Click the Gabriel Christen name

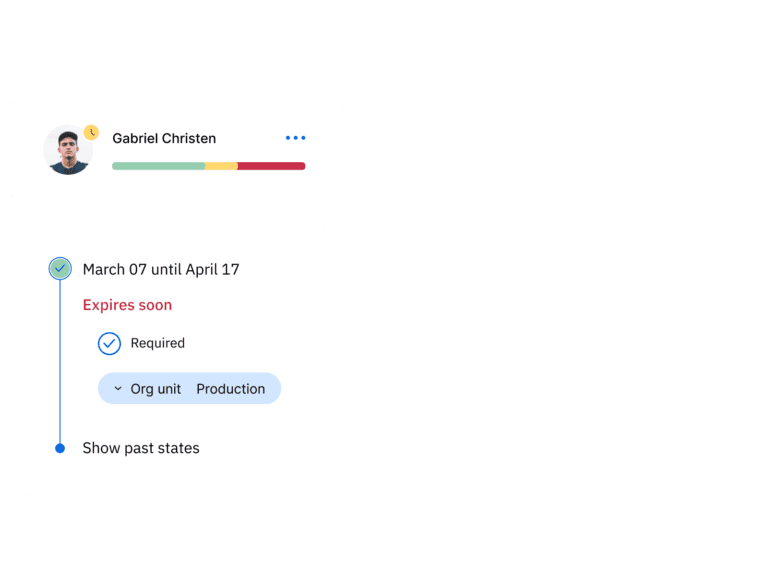(x=164, y=139)
